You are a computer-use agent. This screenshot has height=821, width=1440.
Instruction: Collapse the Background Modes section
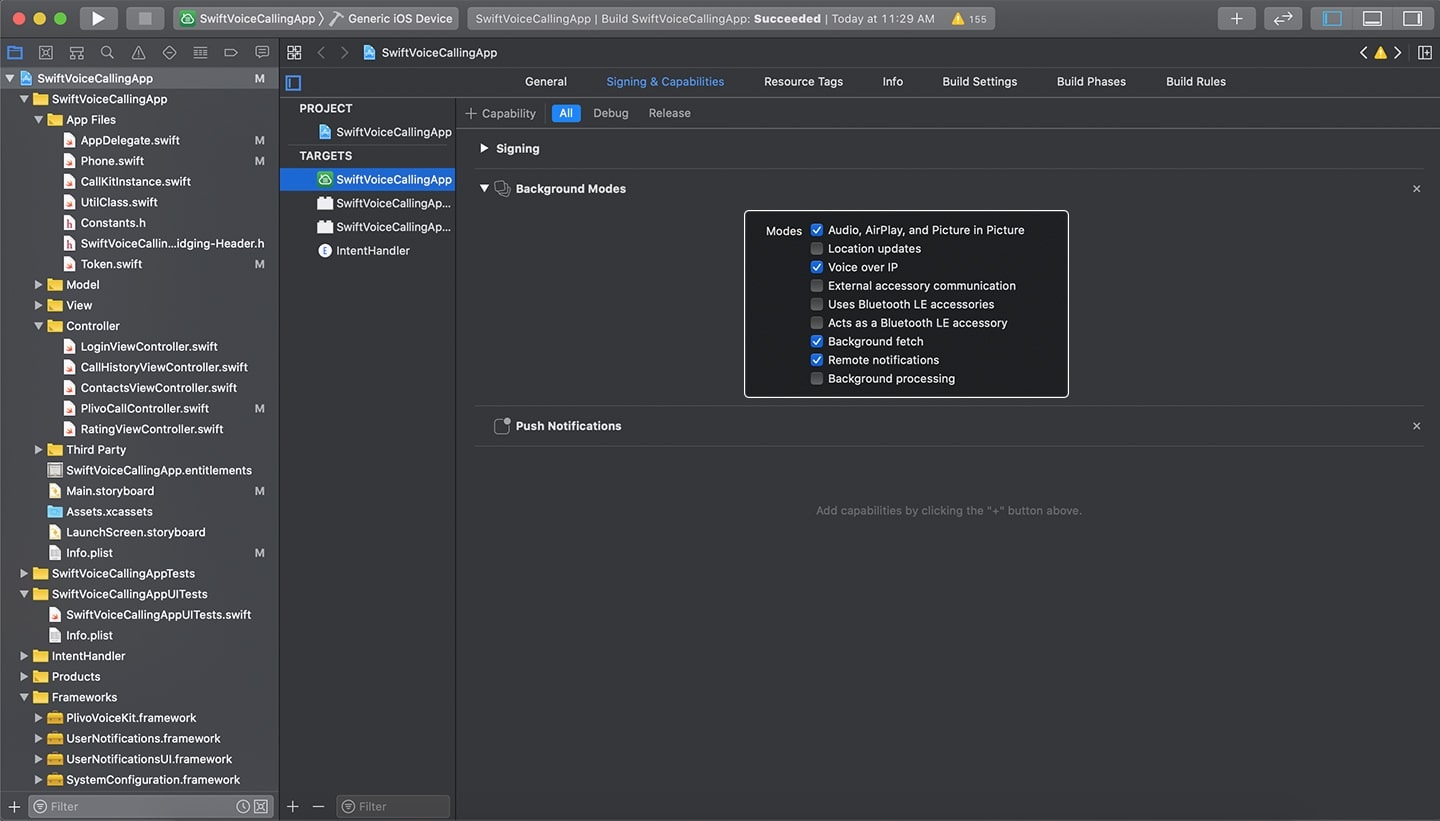pyautogui.click(x=484, y=188)
